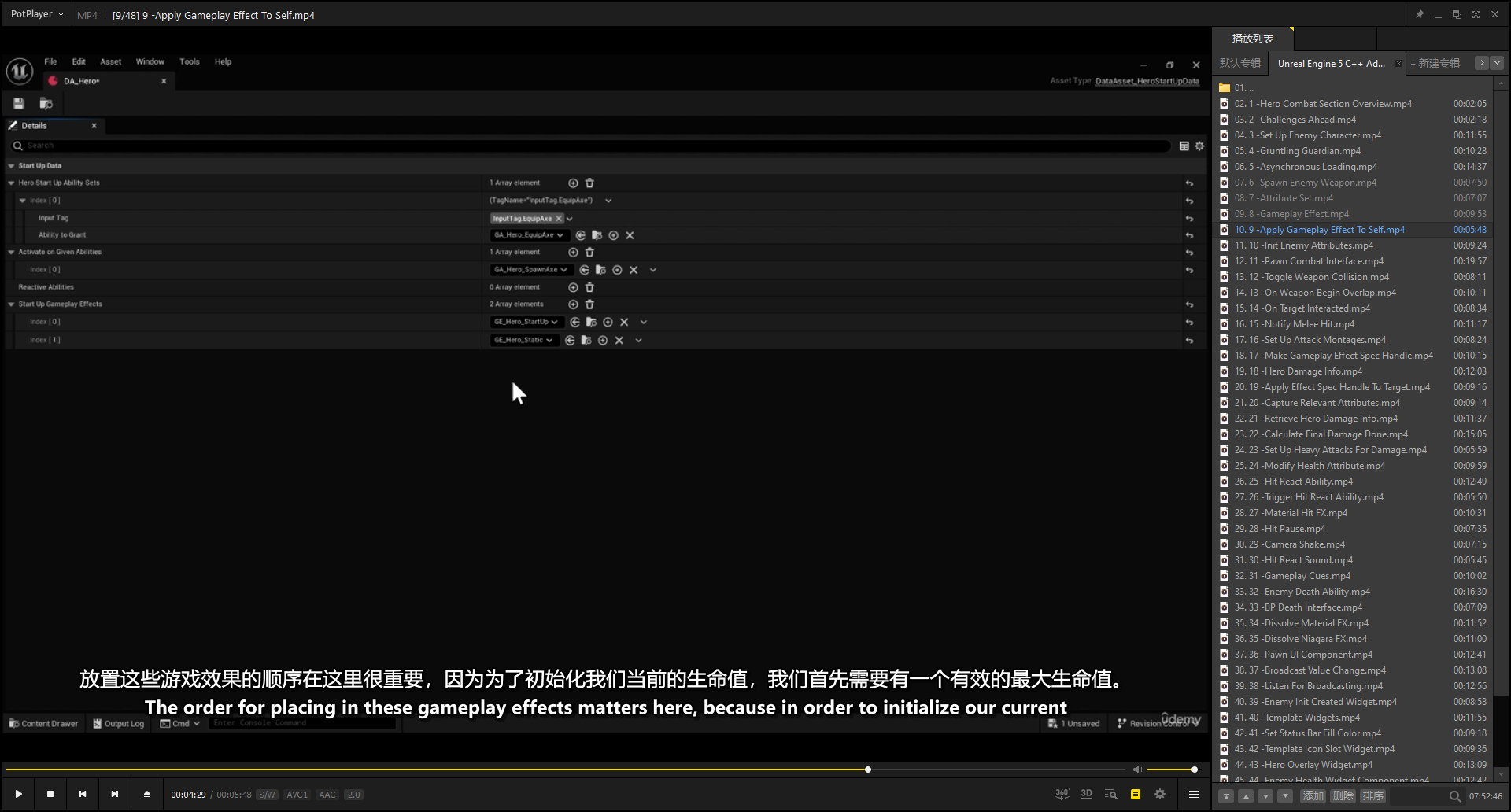This screenshot has height=812, width=1511.
Task: Click the 排序 sort button
Action: tap(1373, 796)
